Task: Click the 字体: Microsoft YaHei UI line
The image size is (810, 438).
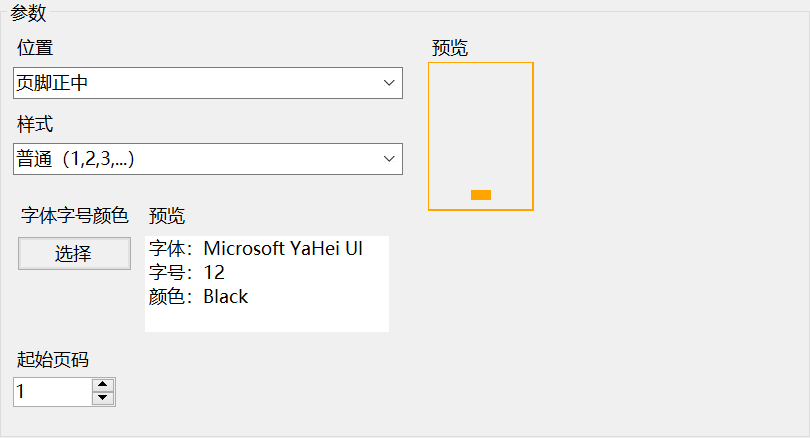Action: pos(256,248)
